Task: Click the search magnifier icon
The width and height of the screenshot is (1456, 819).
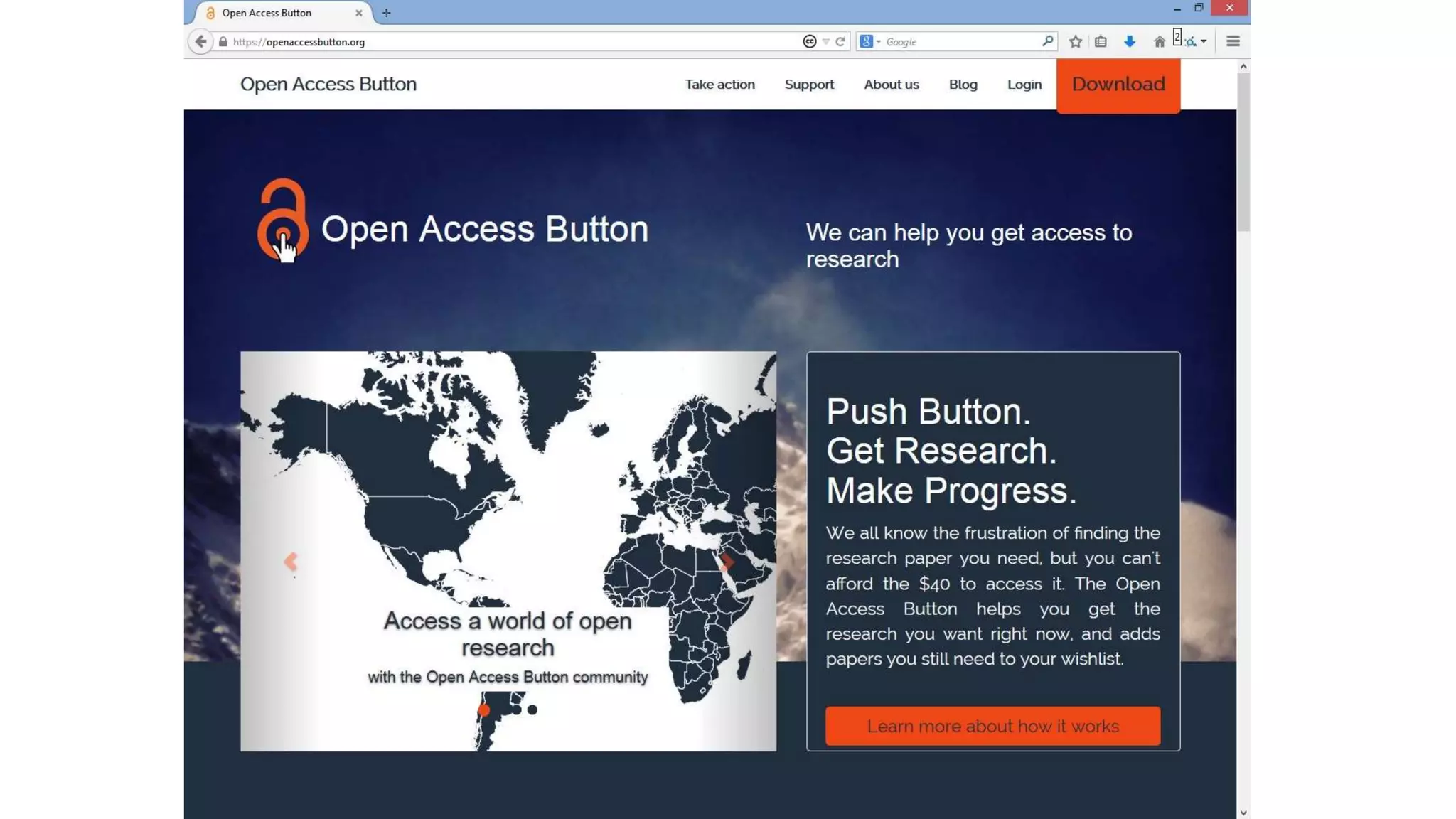Action: click(x=1047, y=41)
